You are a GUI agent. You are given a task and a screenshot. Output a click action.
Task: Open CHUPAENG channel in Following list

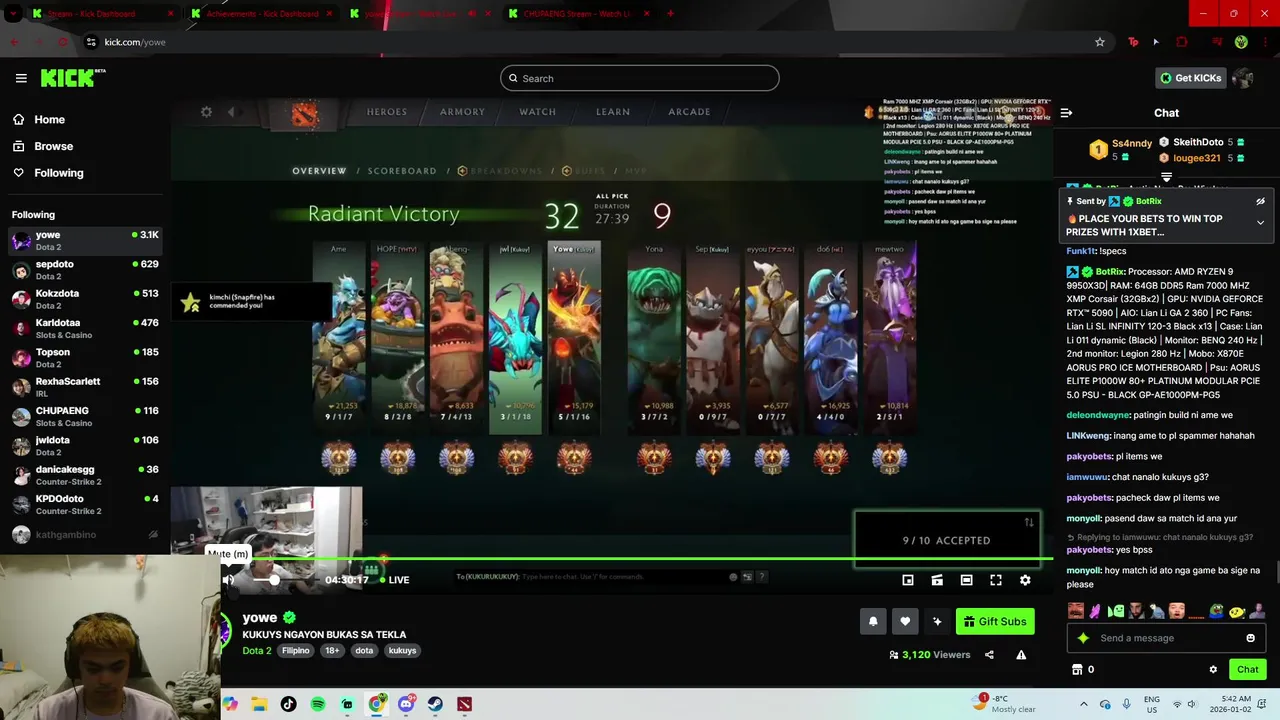(85, 416)
